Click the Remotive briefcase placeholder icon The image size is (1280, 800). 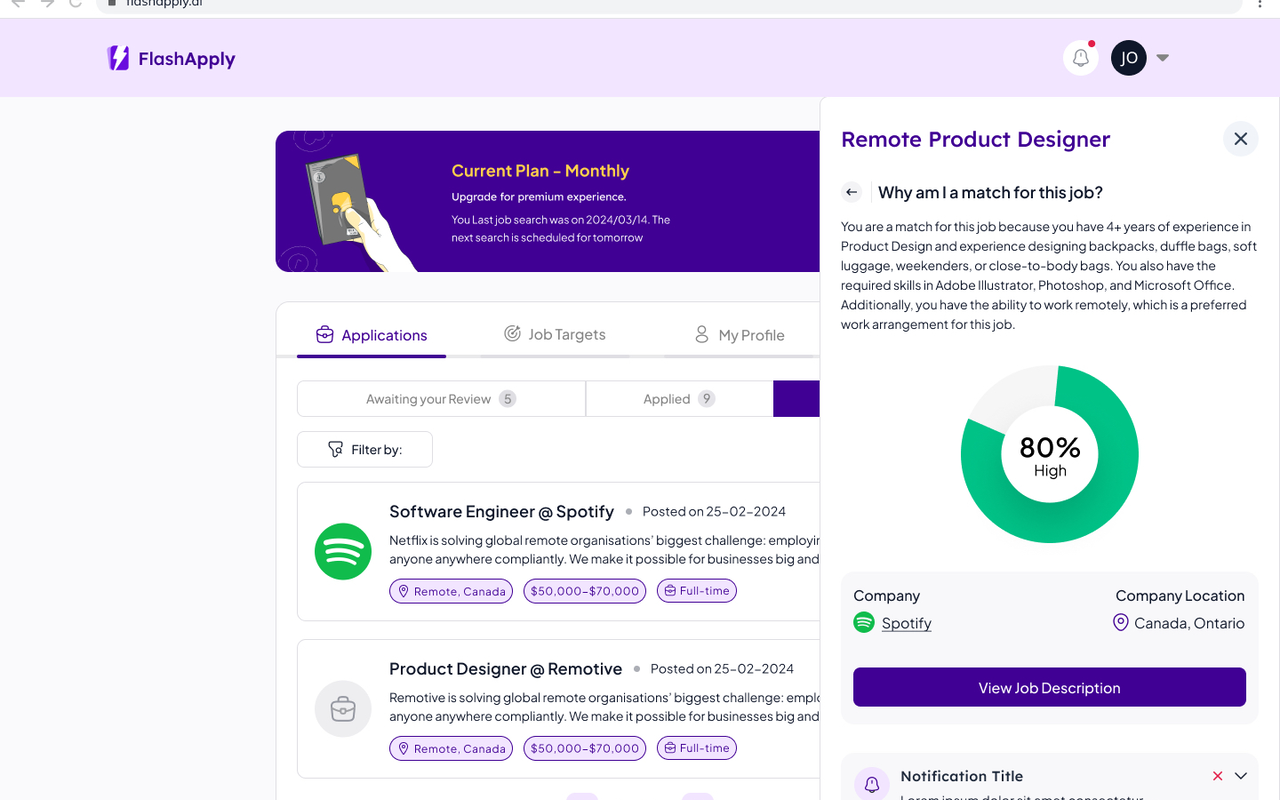coord(343,709)
